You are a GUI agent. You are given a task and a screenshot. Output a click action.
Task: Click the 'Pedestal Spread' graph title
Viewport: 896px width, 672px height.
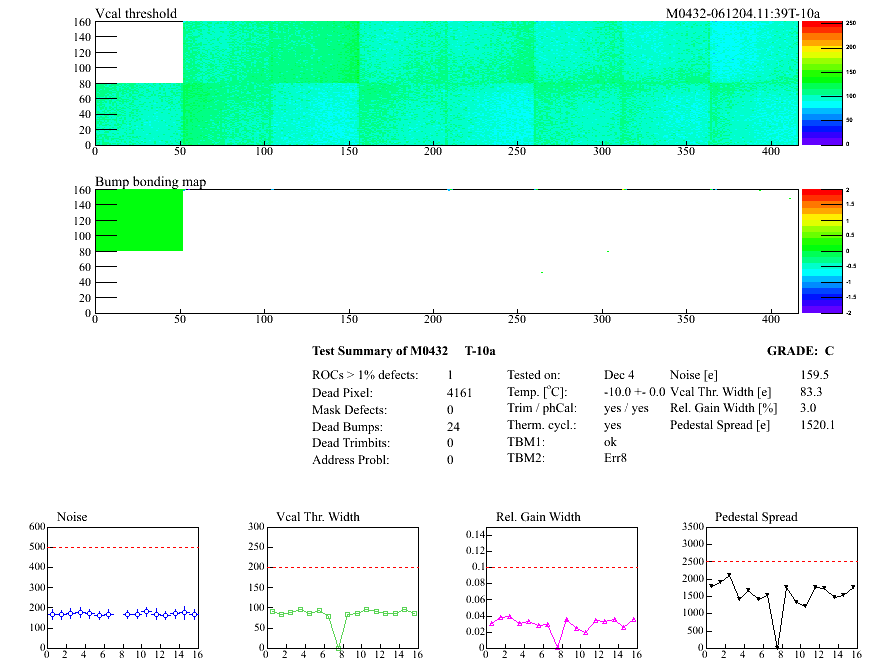tap(756, 517)
